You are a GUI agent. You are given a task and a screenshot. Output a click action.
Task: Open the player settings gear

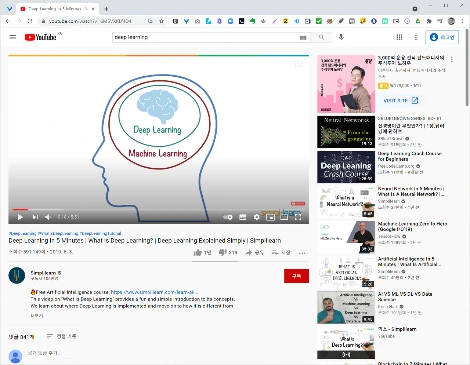(x=256, y=217)
